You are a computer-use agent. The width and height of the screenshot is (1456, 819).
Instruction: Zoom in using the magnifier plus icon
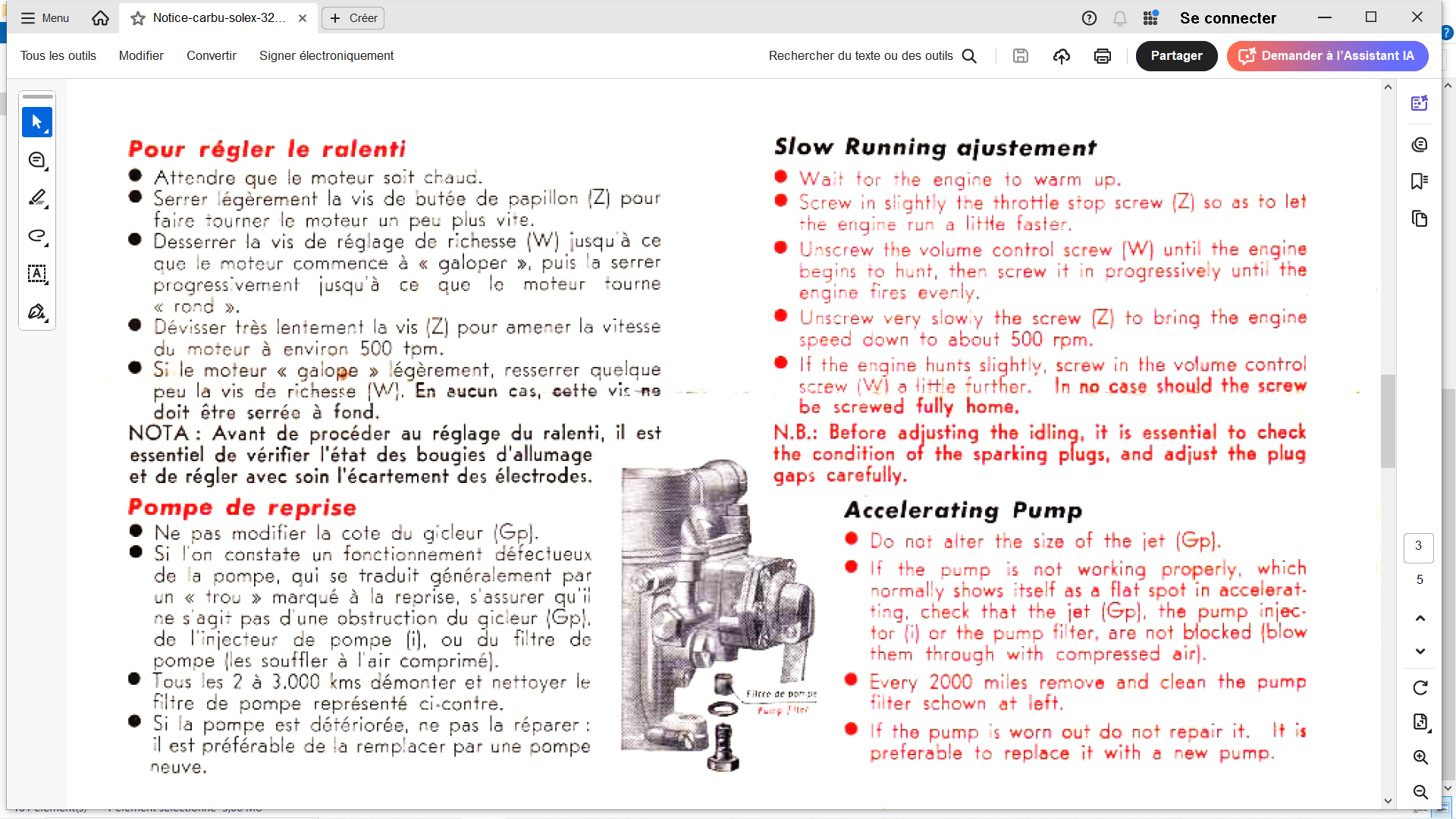point(1420,758)
